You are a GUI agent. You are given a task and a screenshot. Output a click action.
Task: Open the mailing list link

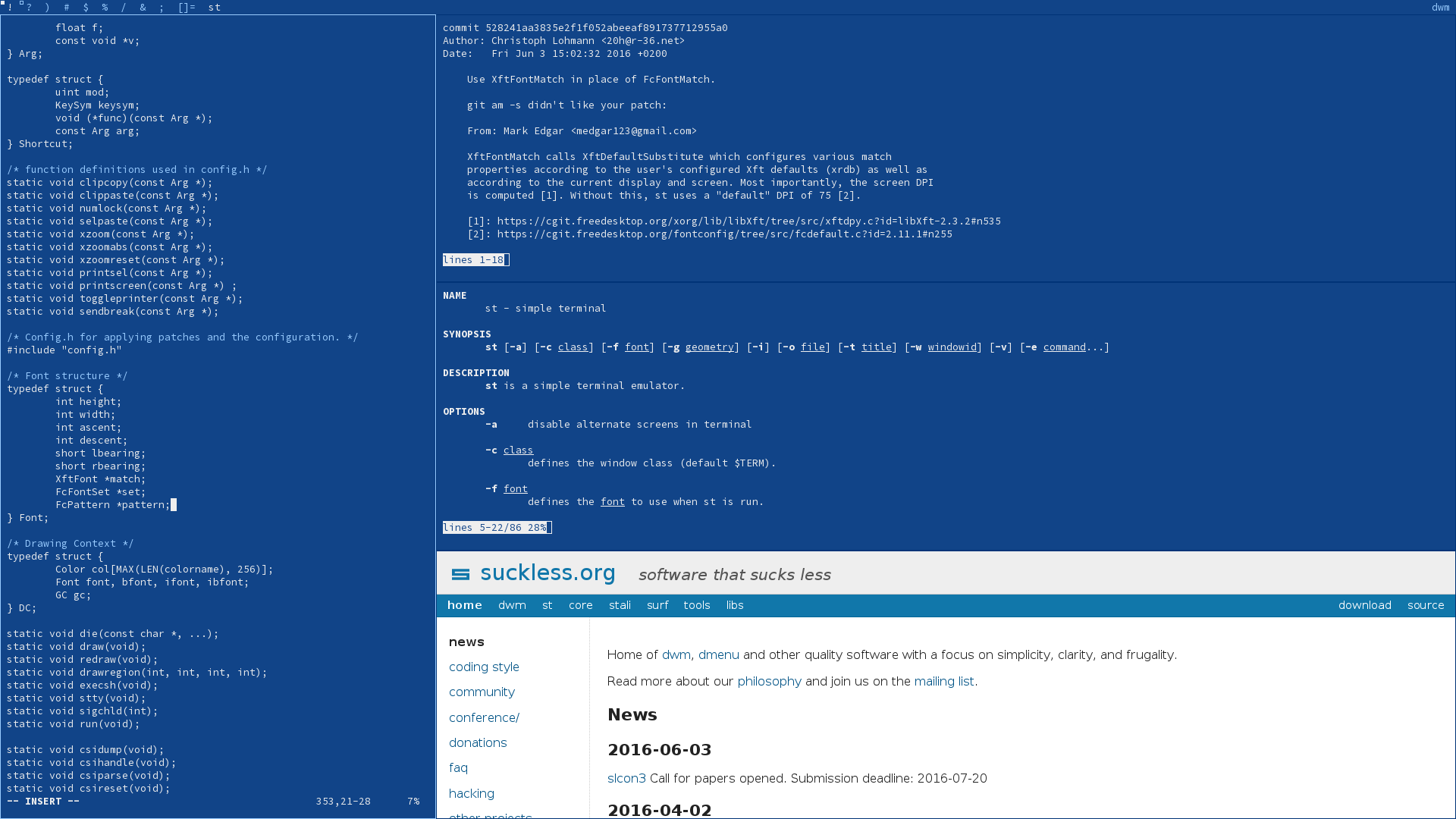[944, 681]
